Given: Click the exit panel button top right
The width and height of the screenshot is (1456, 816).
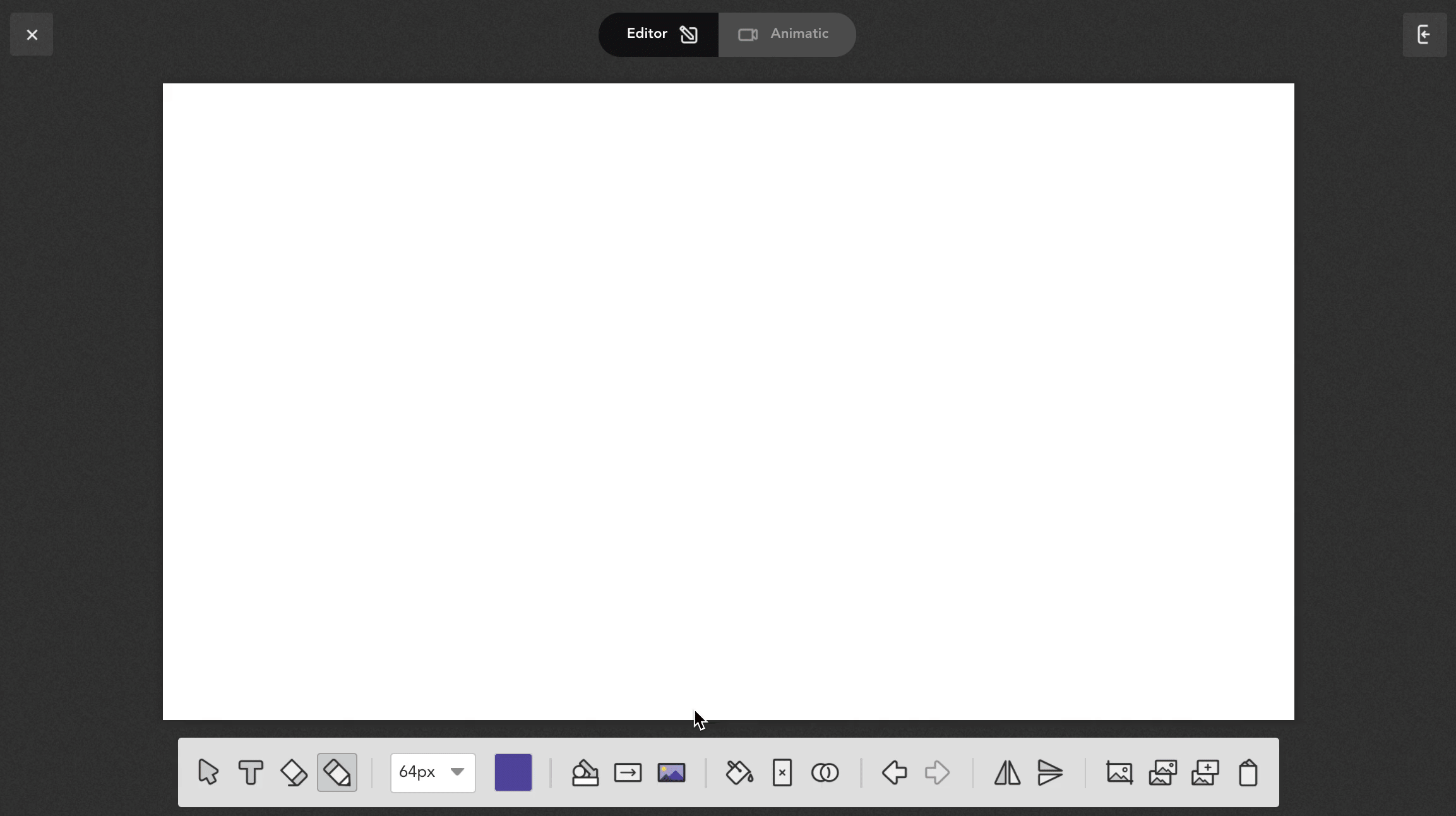Looking at the screenshot, I should (x=1424, y=34).
